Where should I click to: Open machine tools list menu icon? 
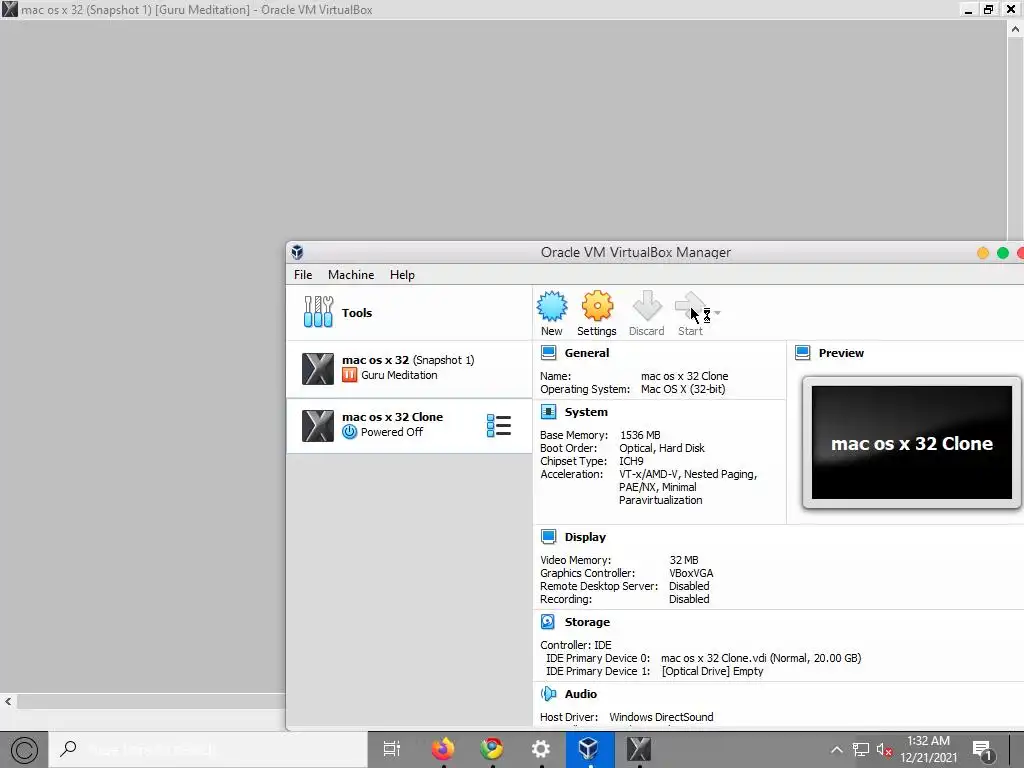[499, 426]
